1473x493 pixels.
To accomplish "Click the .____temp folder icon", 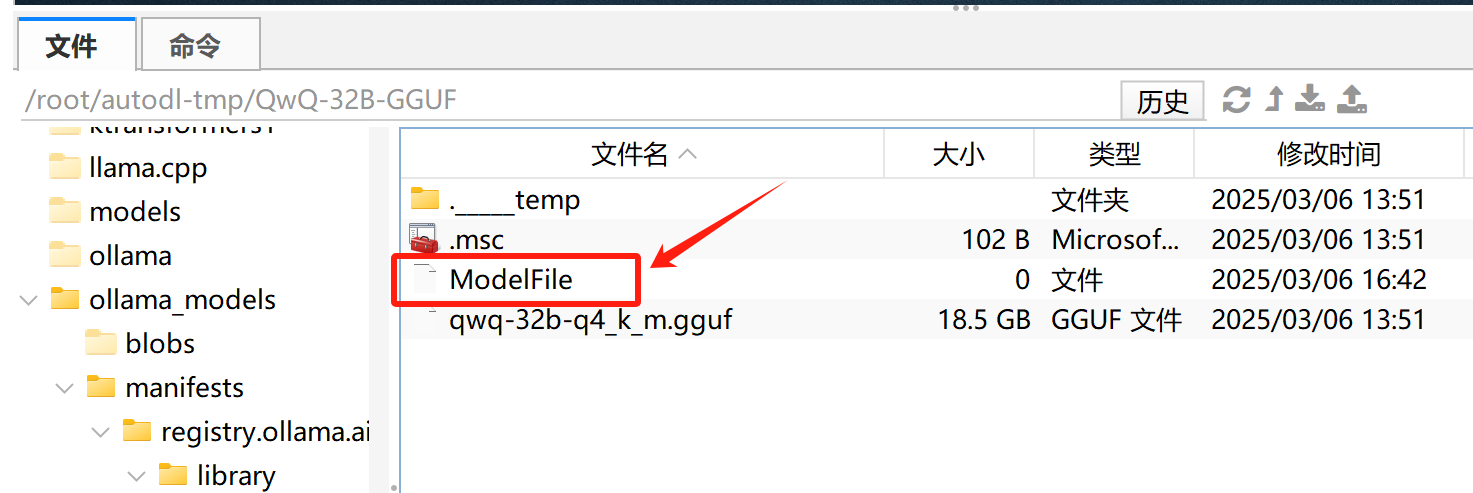I will [425, 199].
